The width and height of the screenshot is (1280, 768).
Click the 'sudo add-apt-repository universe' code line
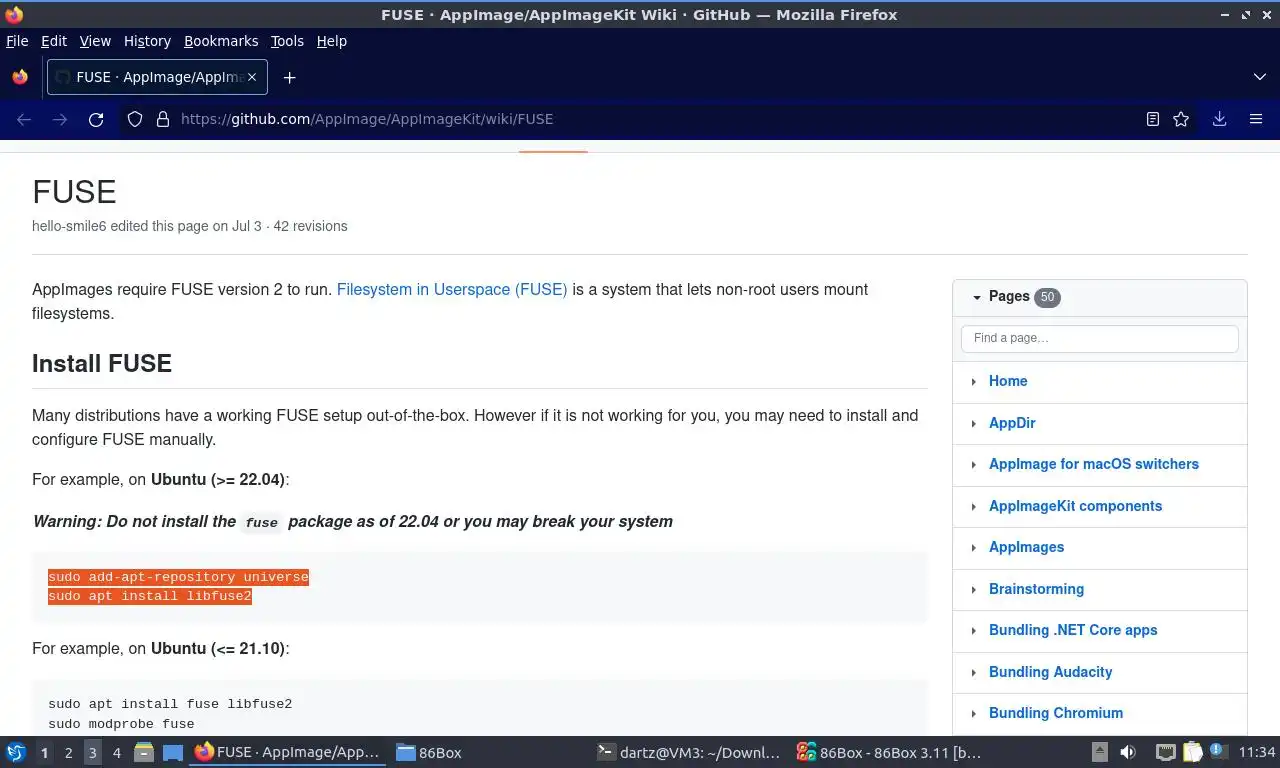(178, 577)
